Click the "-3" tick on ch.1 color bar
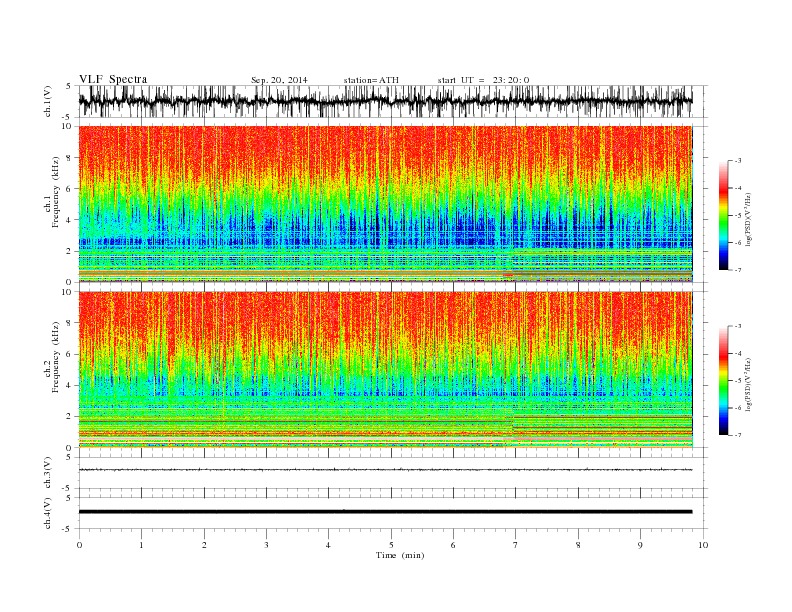792x612 pixels. (x=738, y=161)
